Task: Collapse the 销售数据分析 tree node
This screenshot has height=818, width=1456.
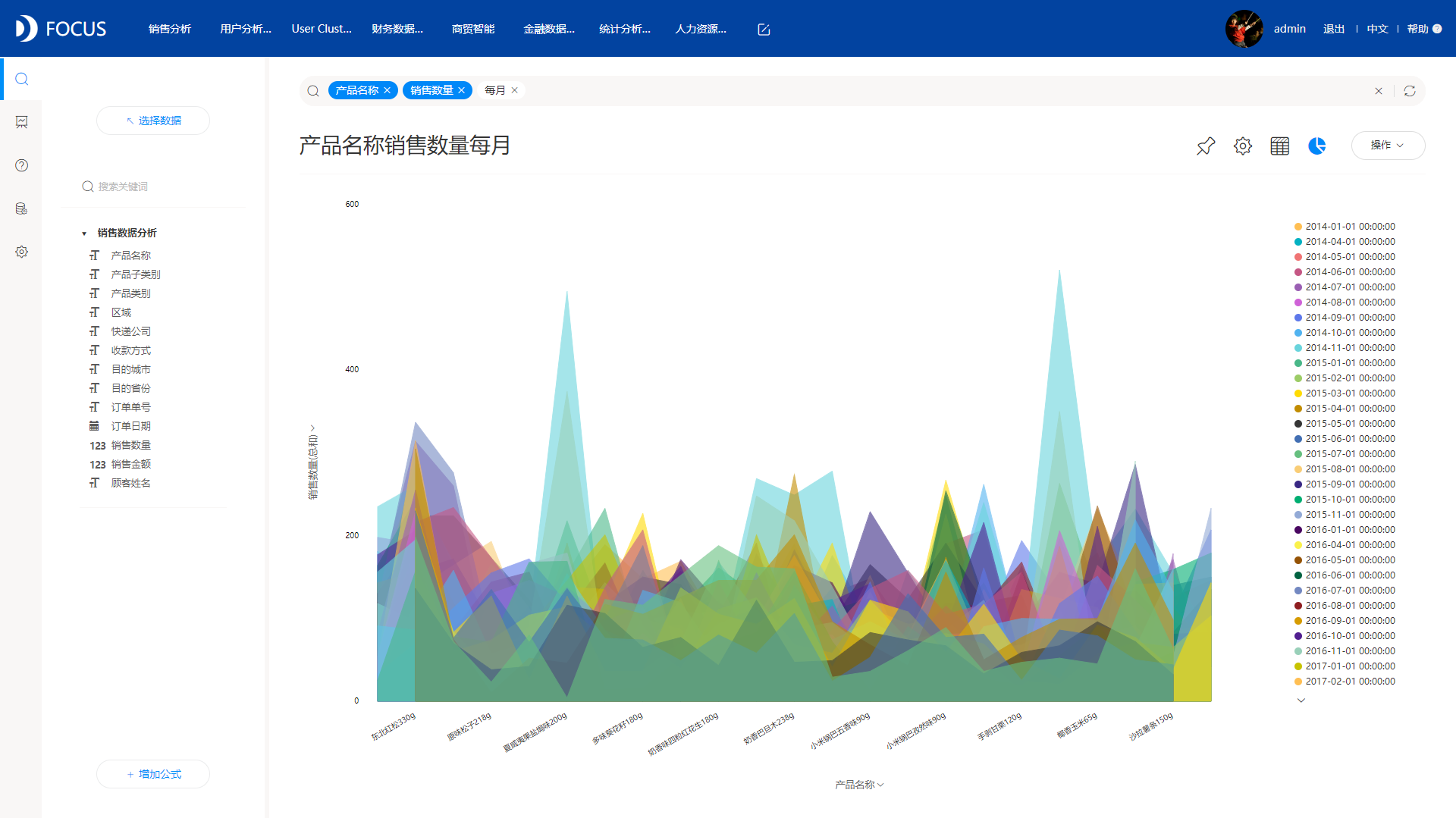Action: (84, 233)
